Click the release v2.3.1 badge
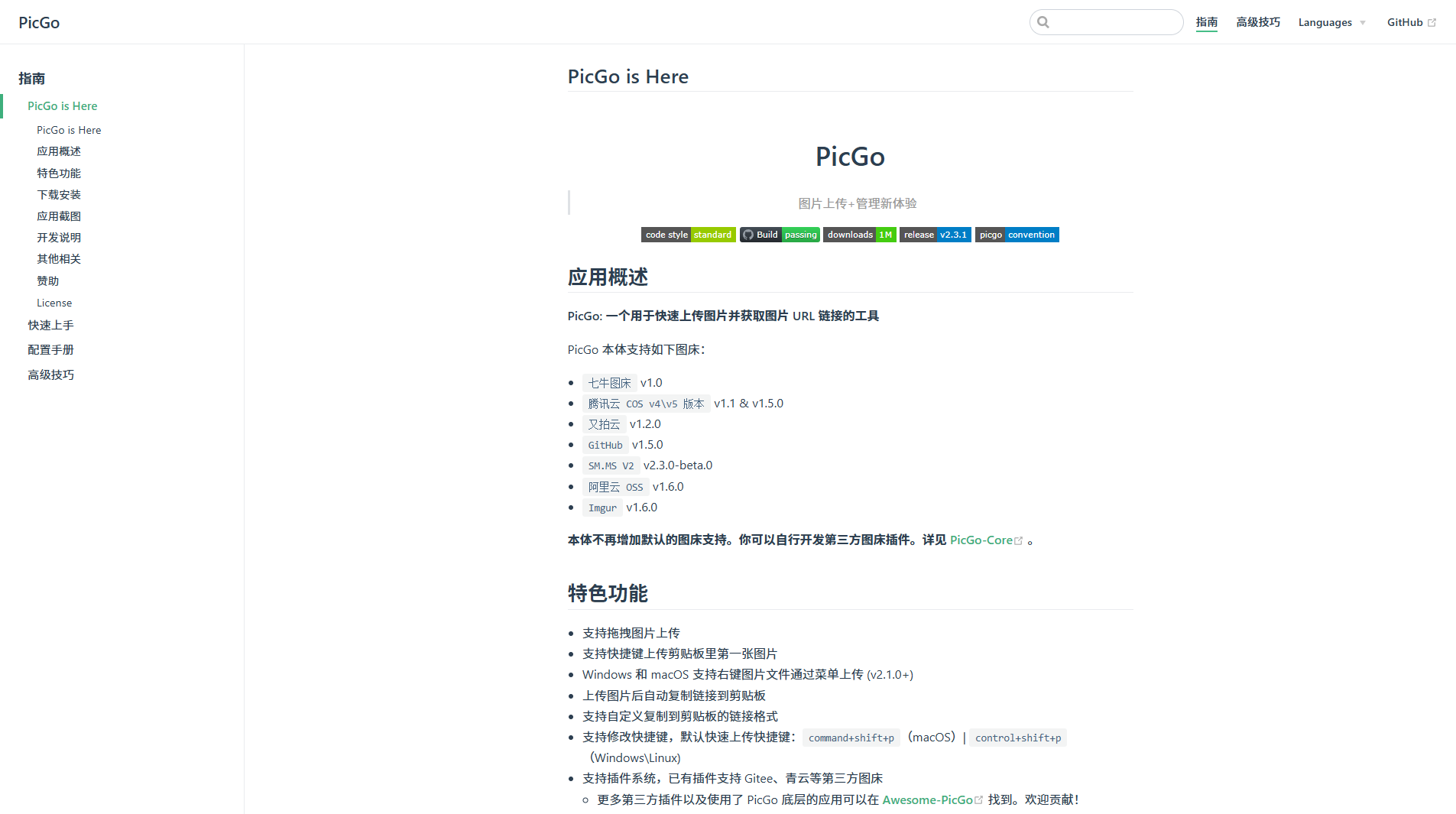This screenshot has width=1456, height=814. [935, 235]
